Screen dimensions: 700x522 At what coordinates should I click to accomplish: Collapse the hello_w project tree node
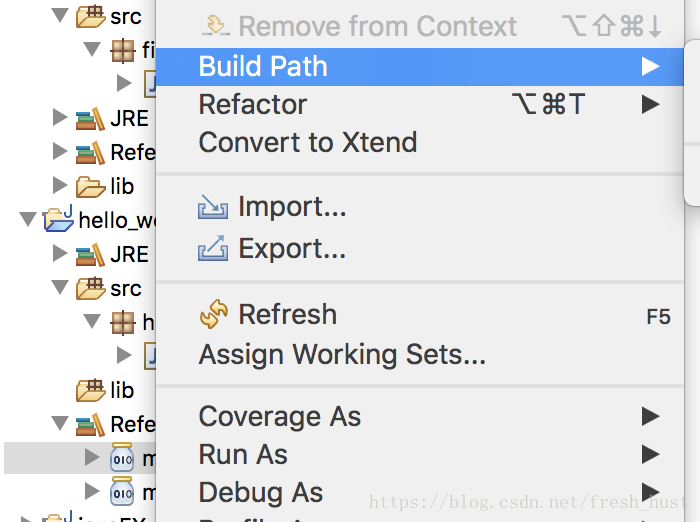pyautogui.click(x=27, y=221)
